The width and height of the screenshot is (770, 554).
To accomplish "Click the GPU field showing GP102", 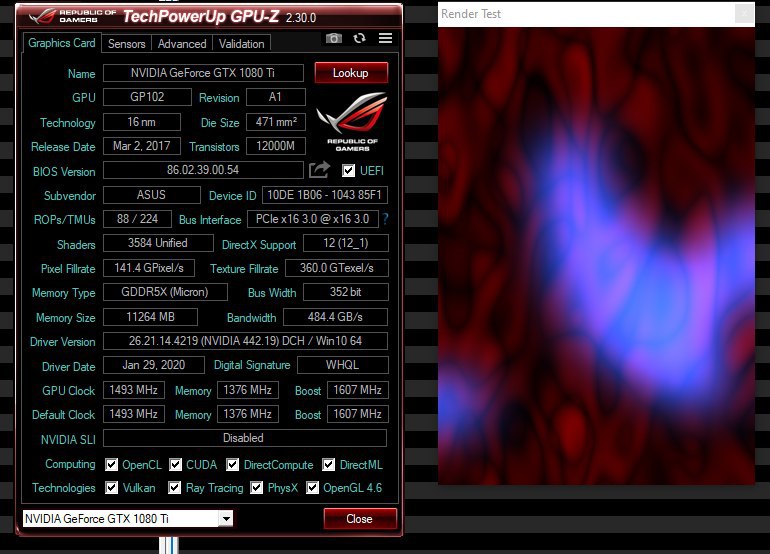I will [x=147, y=97].
